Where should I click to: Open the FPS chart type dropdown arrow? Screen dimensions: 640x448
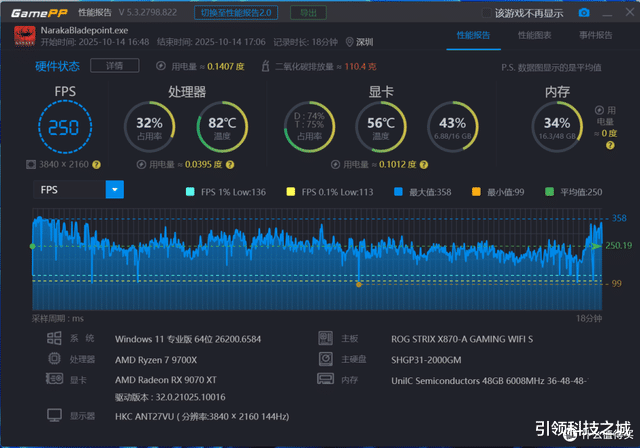(115, 190)
